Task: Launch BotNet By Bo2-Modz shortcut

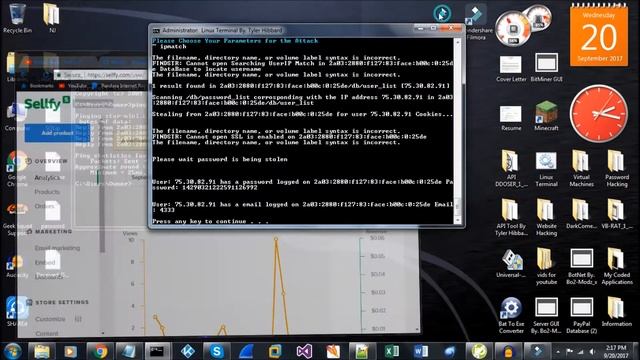Action: tap(582, 267)
